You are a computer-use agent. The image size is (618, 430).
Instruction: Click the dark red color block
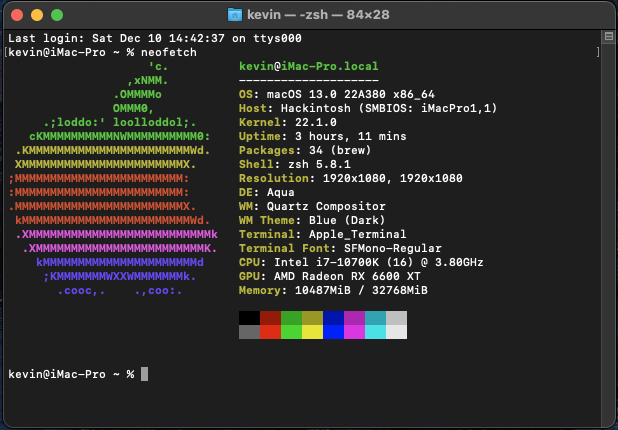point(270,318)
